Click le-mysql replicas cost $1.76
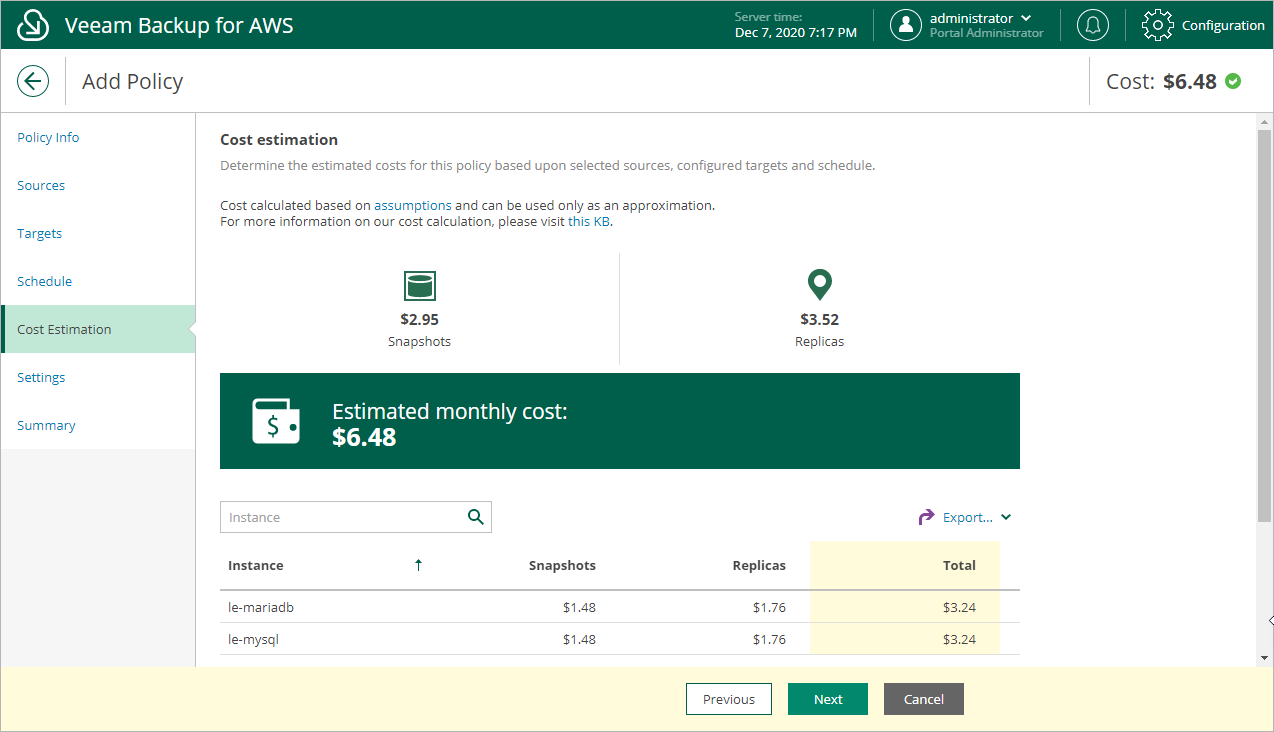1274x732 pixels. click(769, 639)
